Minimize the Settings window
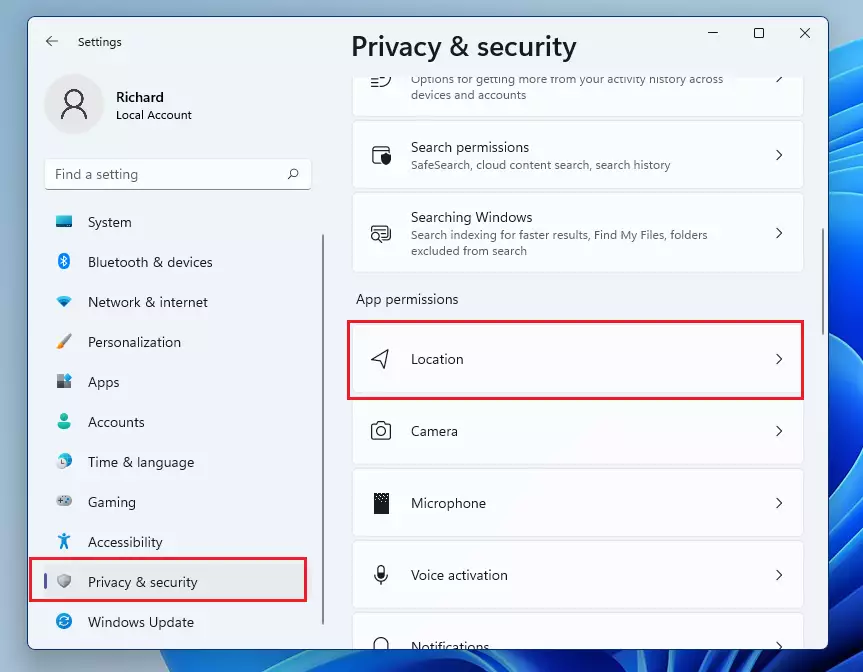863x672 pixels. coord(713,33)
